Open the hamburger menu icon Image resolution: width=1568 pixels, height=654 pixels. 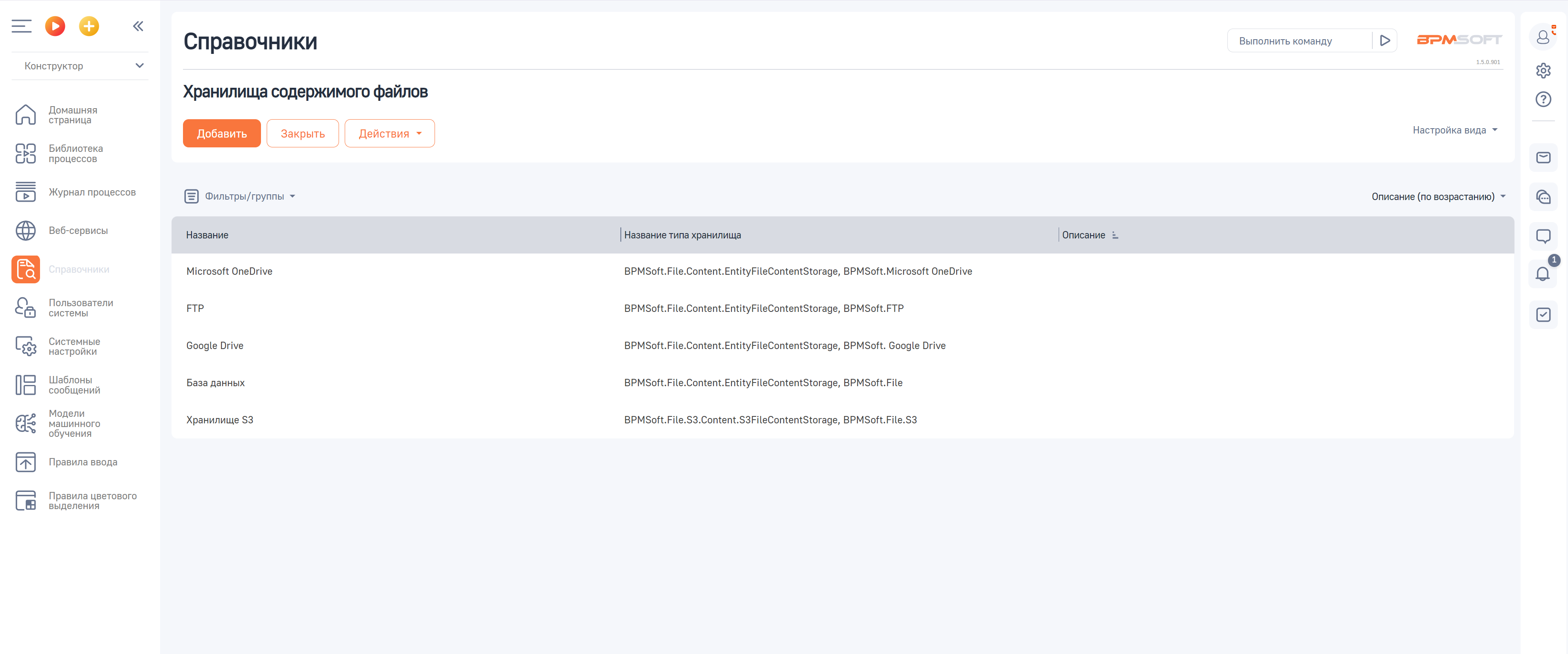(21, 26)
